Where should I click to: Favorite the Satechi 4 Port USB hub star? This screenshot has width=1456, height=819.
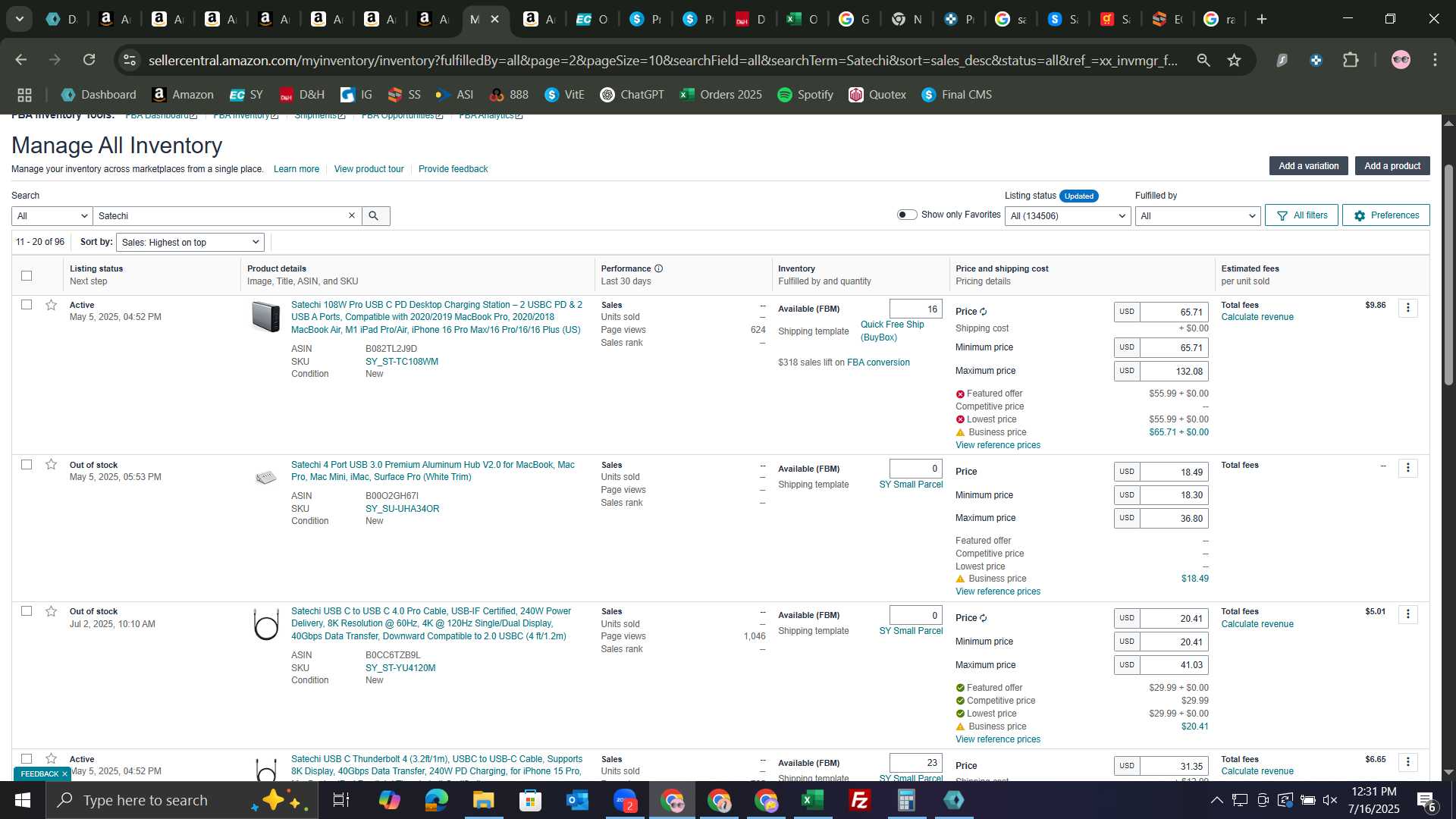point(51,464)
